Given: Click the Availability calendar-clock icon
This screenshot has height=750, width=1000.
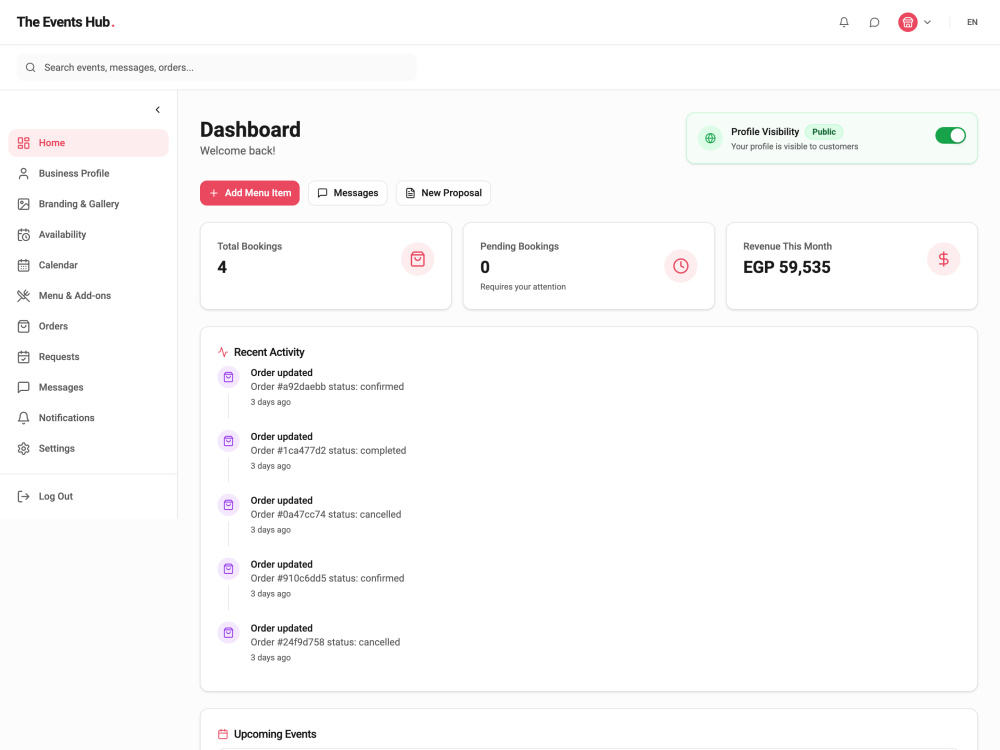Looking at the screenshot, I should tap(24, 235).
